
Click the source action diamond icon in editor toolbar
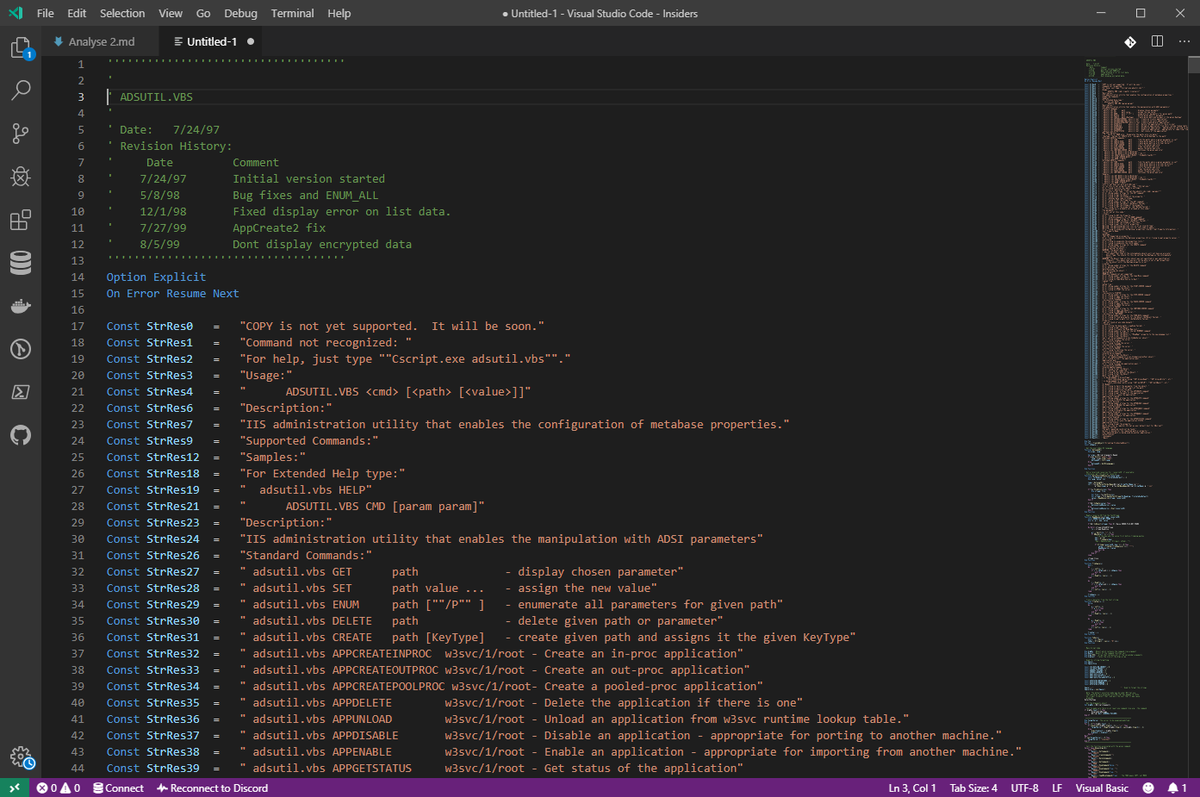(1130, 42)
